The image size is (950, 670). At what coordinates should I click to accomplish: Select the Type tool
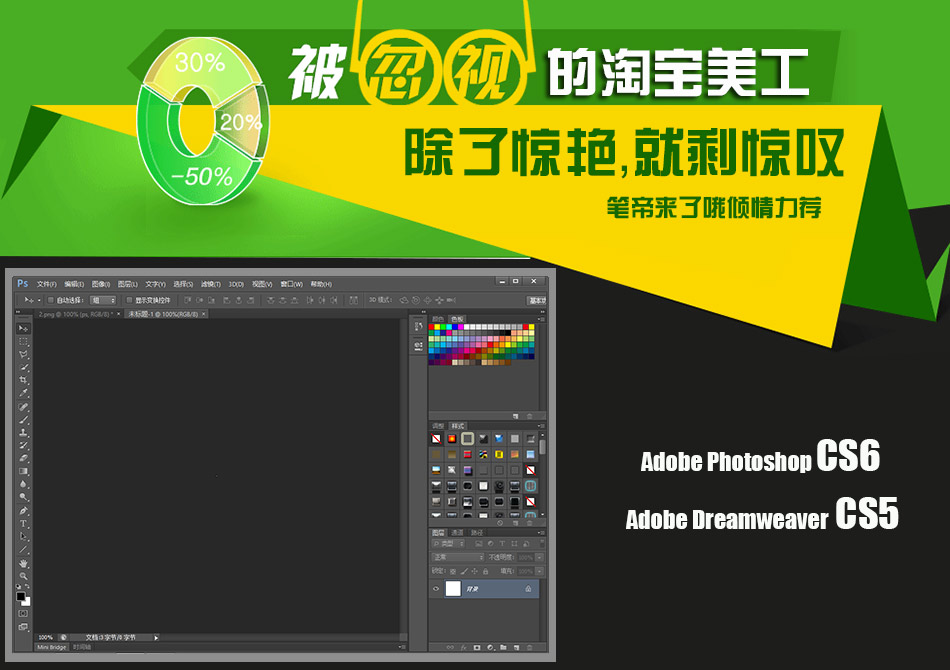(24, 523)
